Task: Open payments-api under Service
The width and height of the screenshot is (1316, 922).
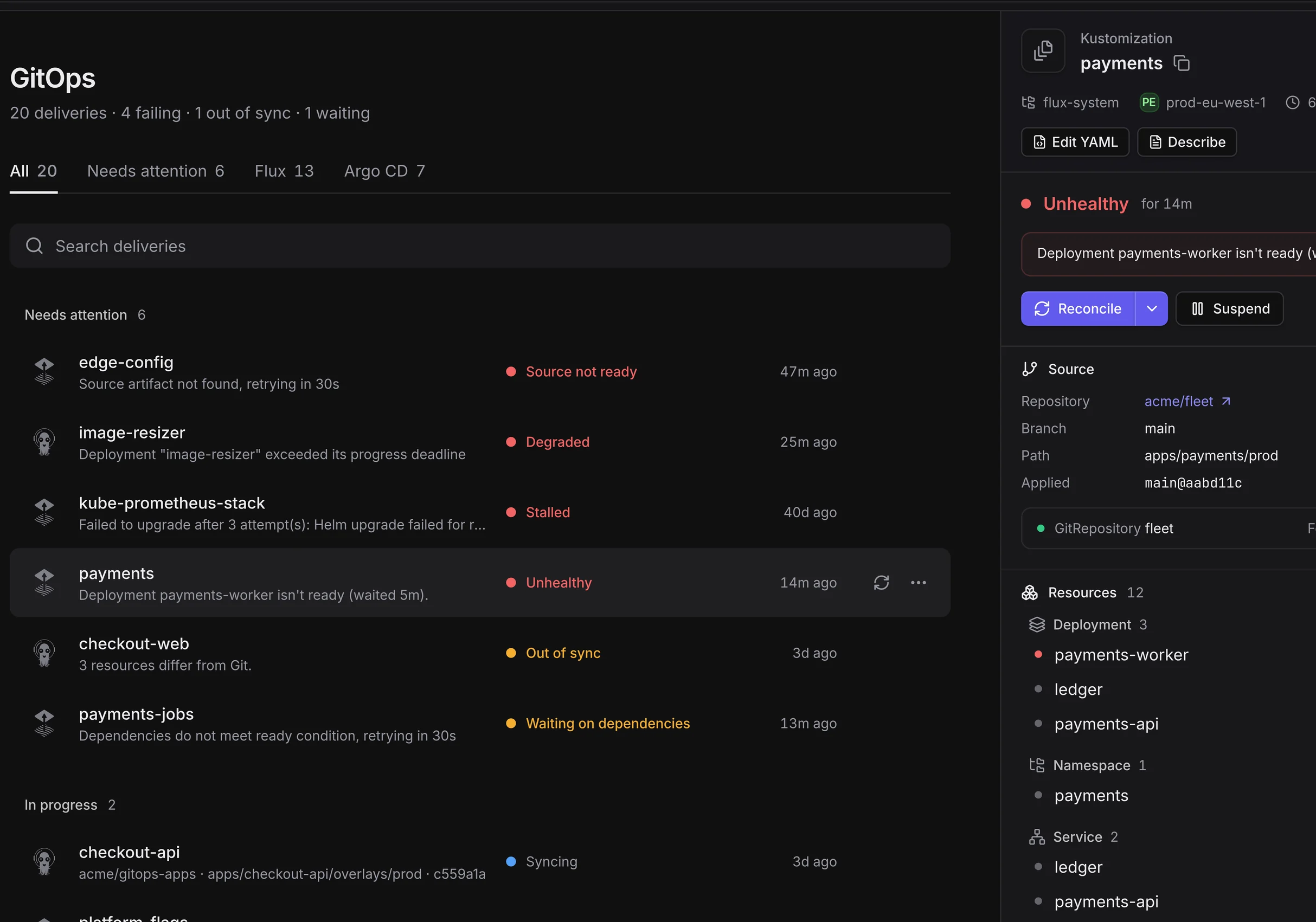Action: pos(1106,901)
